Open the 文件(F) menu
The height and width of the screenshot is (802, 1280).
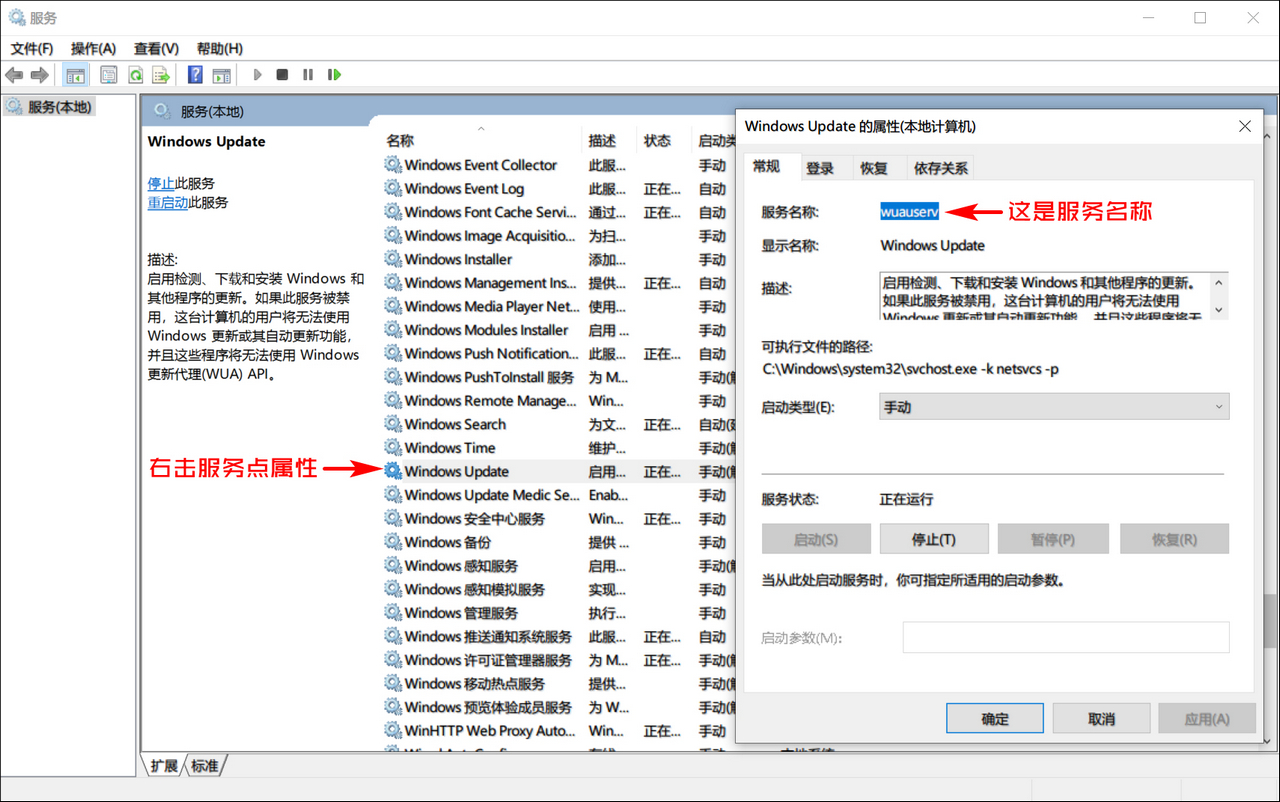click(x=32, y=48)
